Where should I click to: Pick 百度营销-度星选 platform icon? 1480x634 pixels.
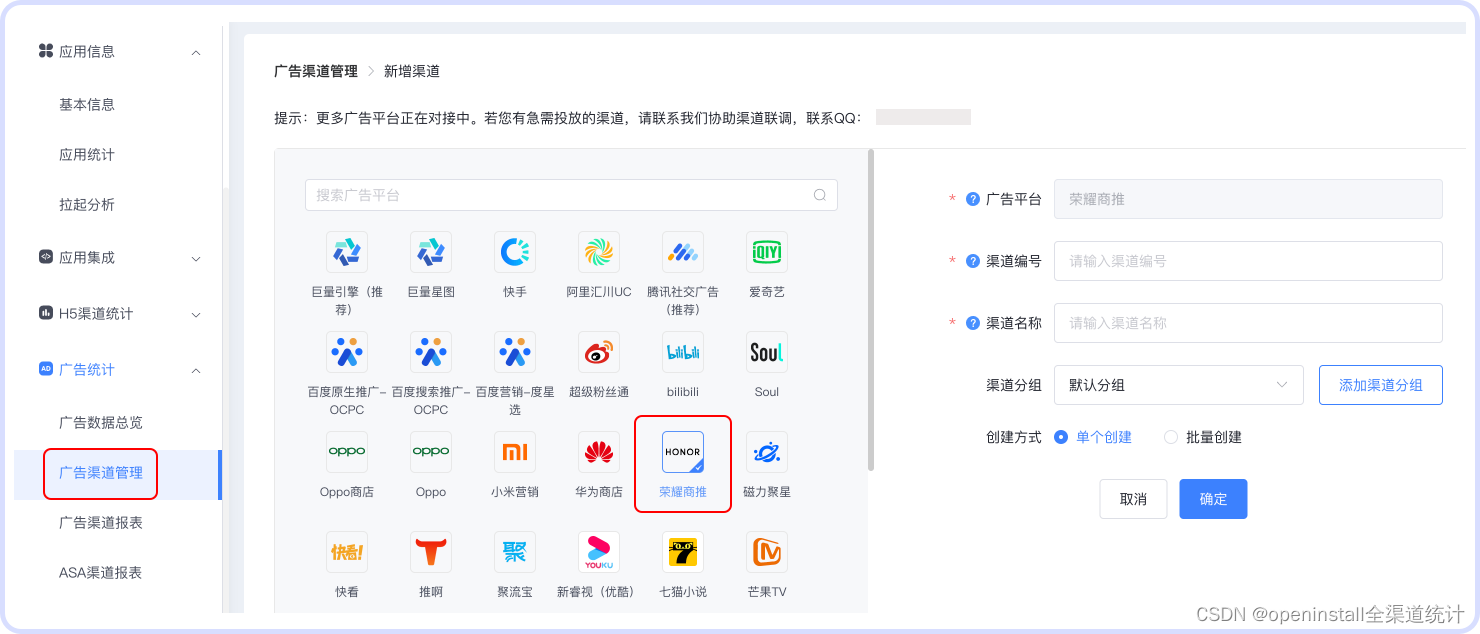click(515, 352)
